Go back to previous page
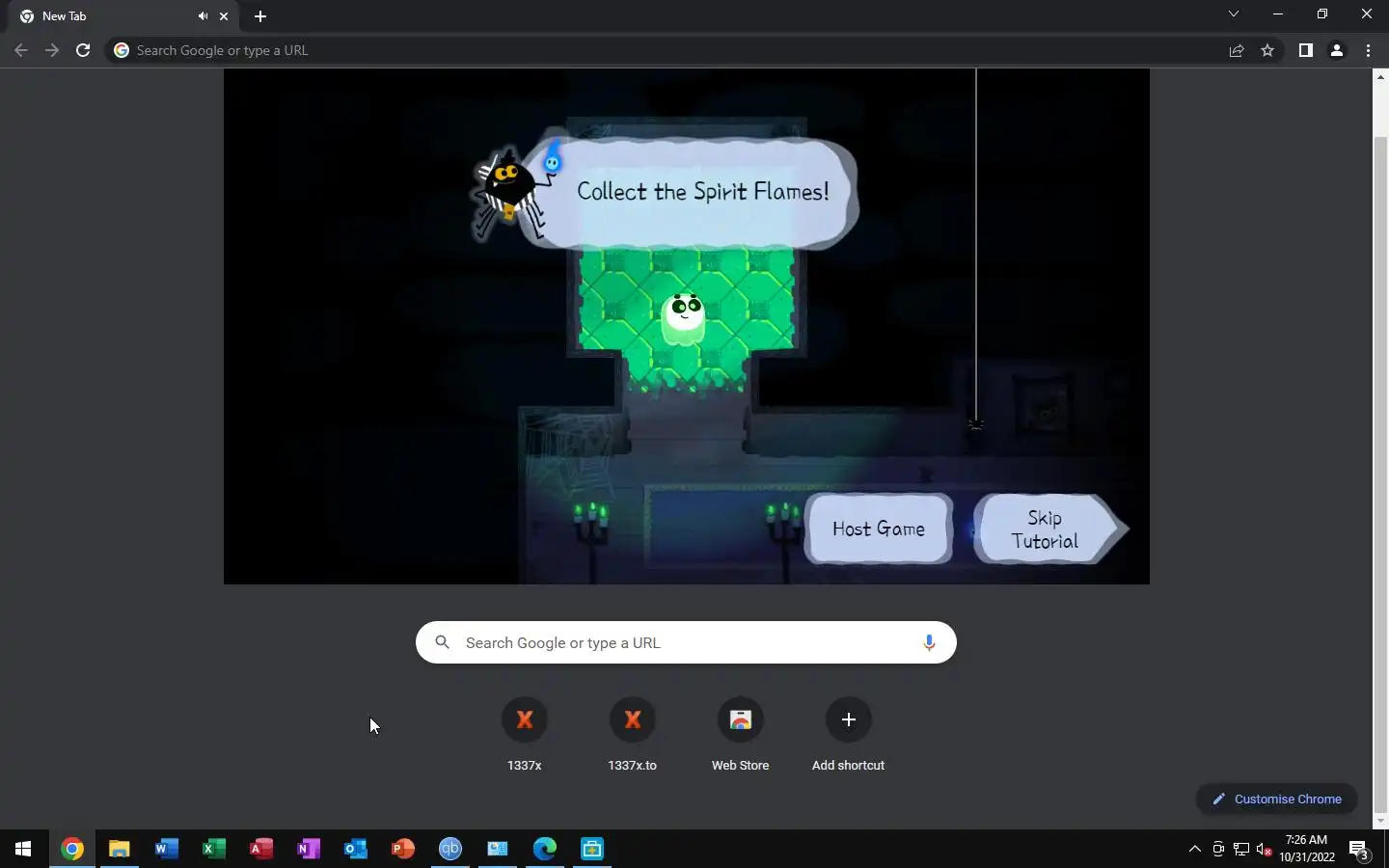 coord(21,50)
